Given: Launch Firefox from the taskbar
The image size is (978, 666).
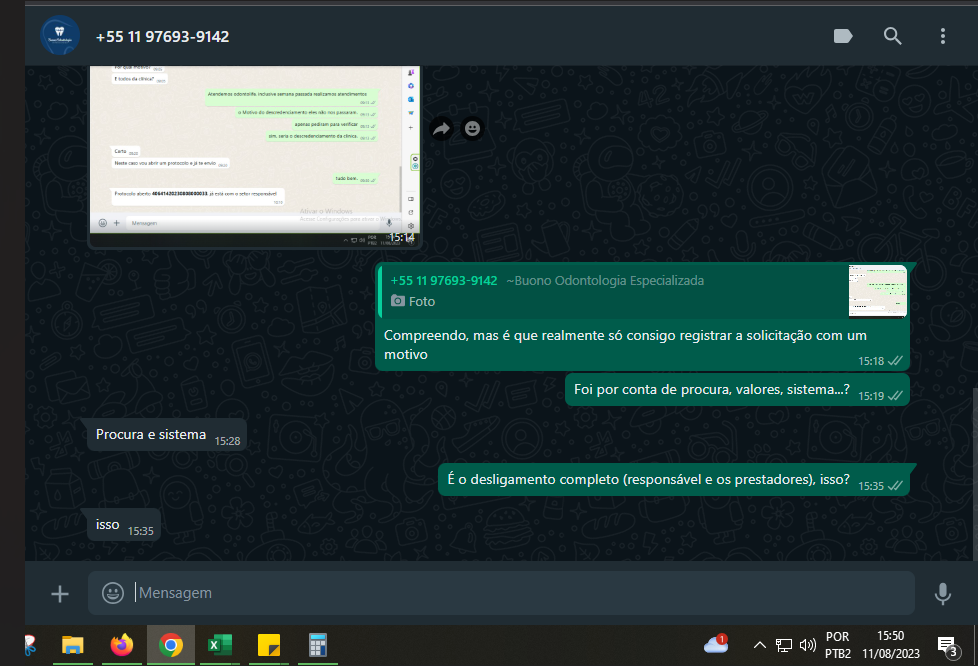Looking at the screenshot, I should click(122, 645).
